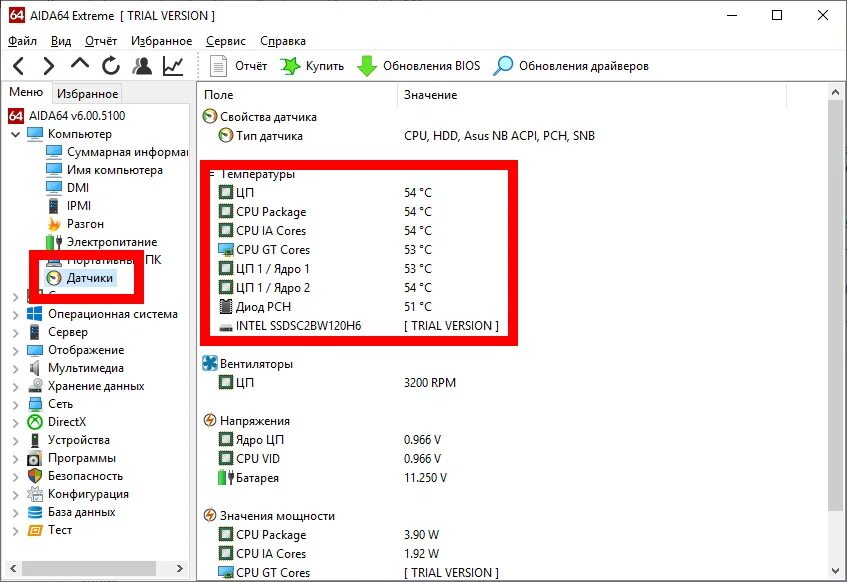Expand the Хранение данных node
Image resolution: width=847 pixels, height=582 pixels.
pos(15,387)
